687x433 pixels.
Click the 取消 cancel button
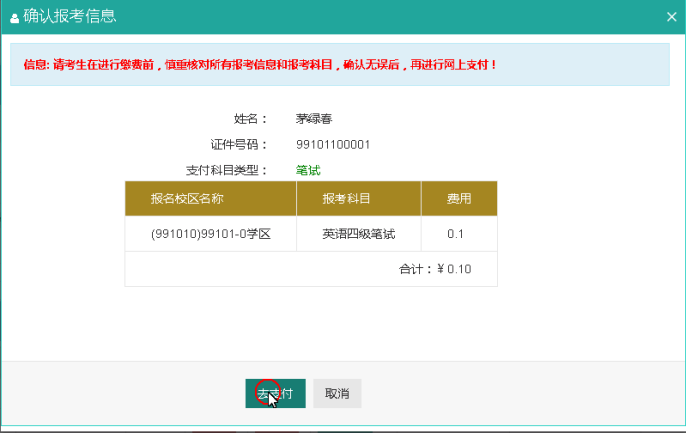click(337, 393)
